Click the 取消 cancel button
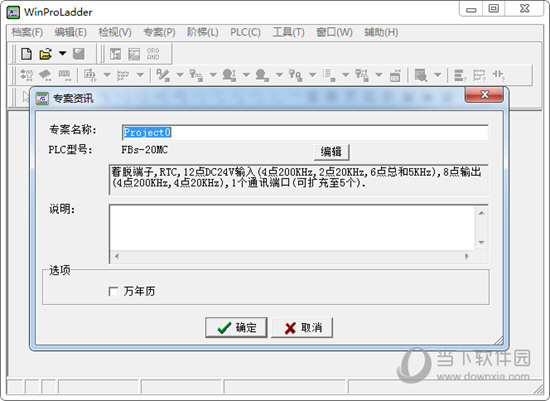This screenshot has height=401, width=550. pos(302,328)
